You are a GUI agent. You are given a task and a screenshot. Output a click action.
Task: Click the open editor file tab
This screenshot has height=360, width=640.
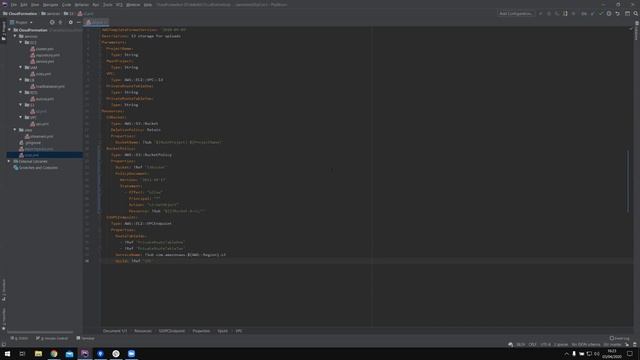pos(95,22)
